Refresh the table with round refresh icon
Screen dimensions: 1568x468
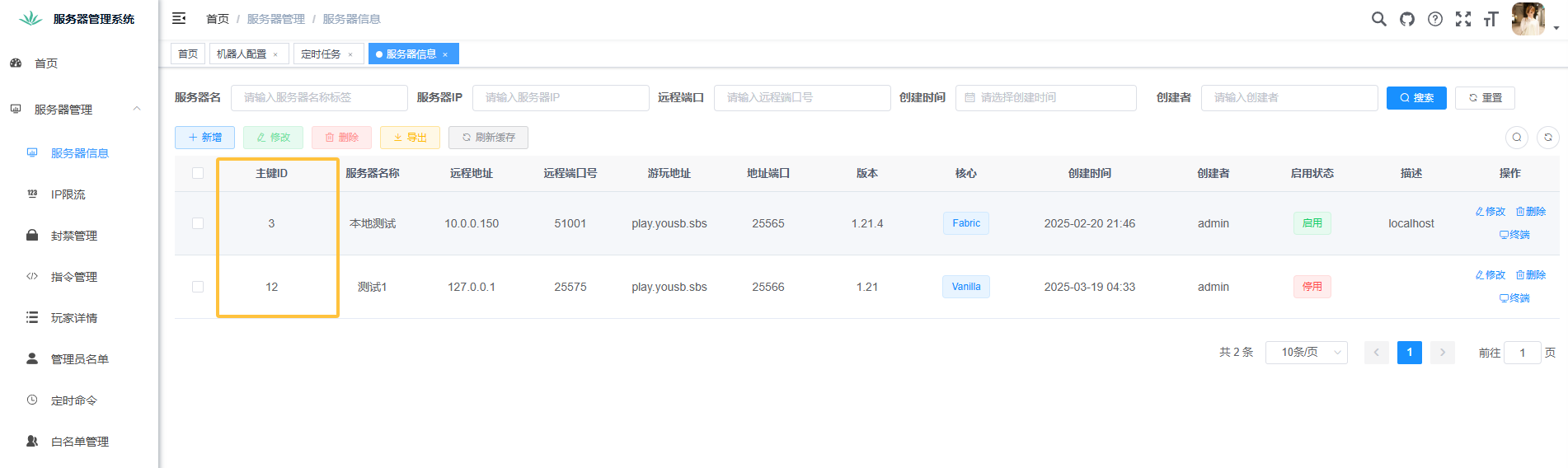click(x=1548, y=138)
